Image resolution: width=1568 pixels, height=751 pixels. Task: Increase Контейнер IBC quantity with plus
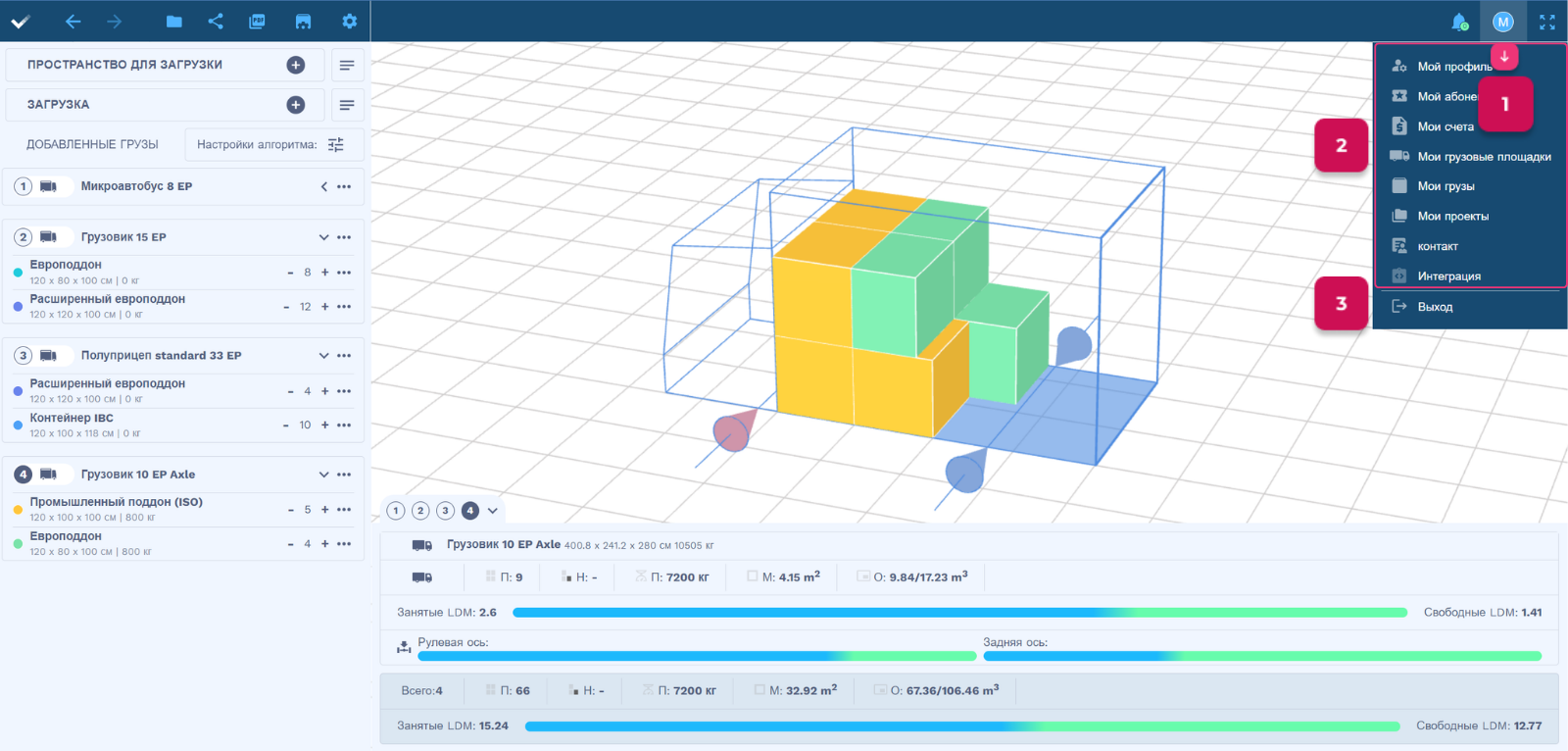tap(325, 426)
